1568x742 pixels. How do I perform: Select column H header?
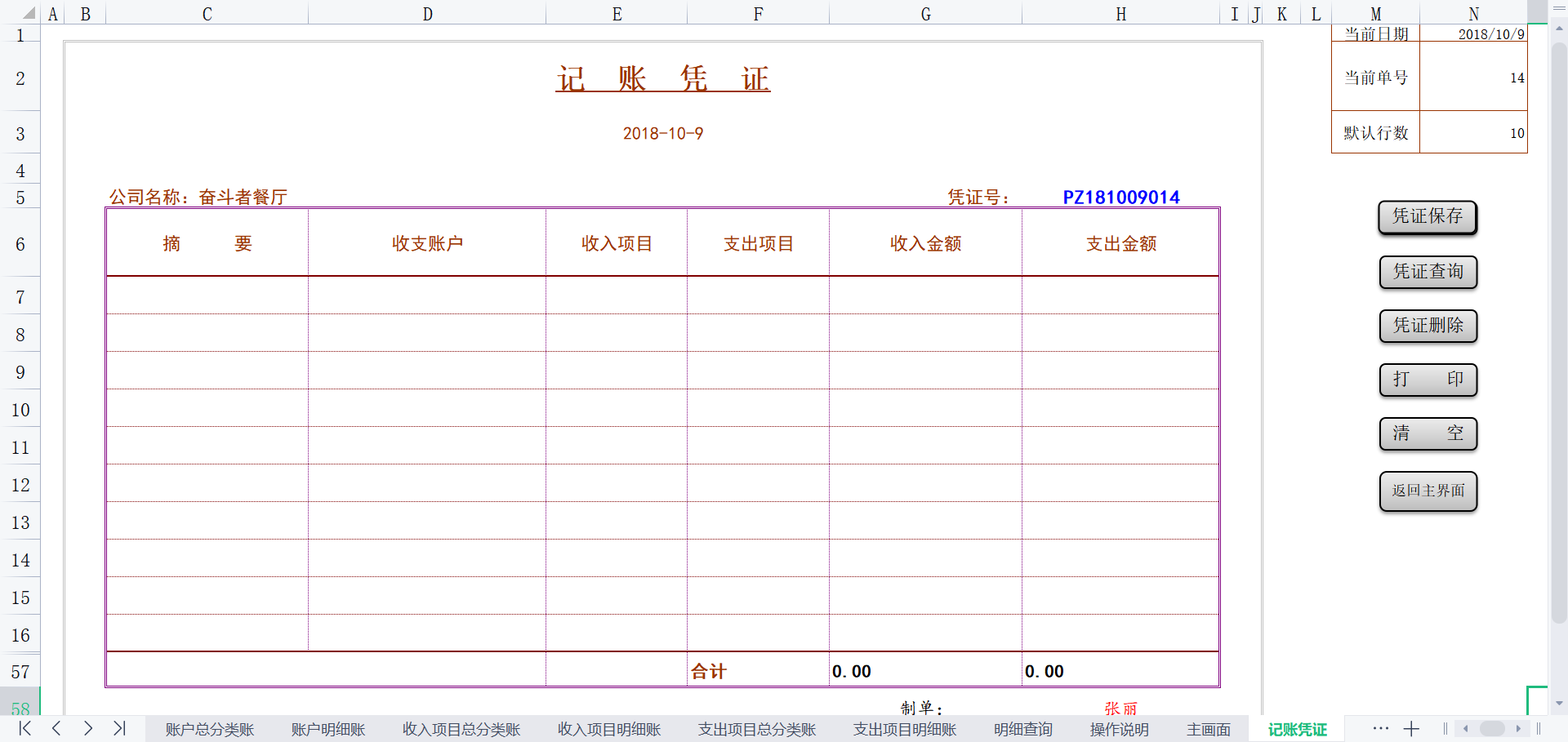(1120, 14)
